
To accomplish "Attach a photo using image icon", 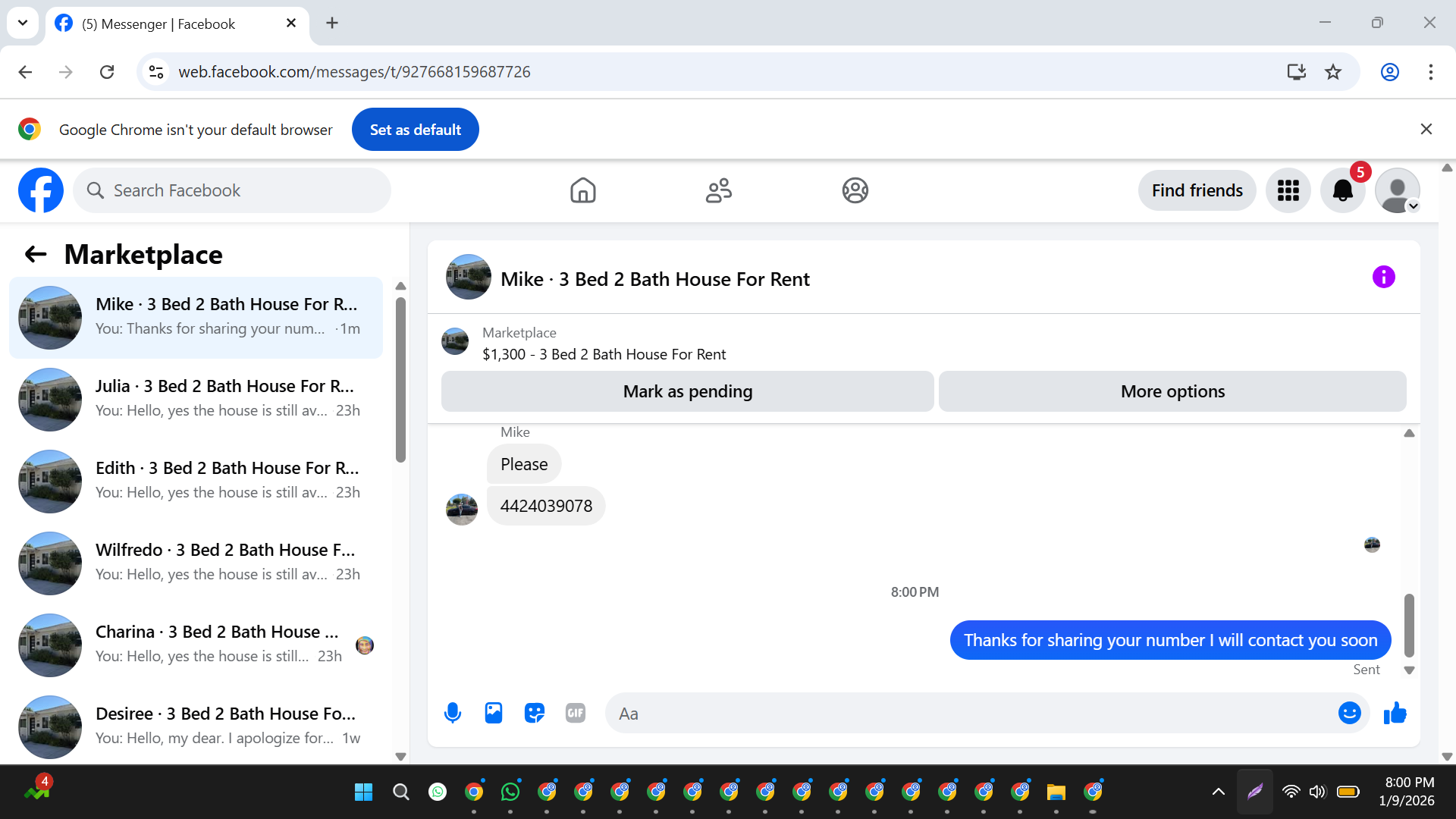I will (494, 713).
